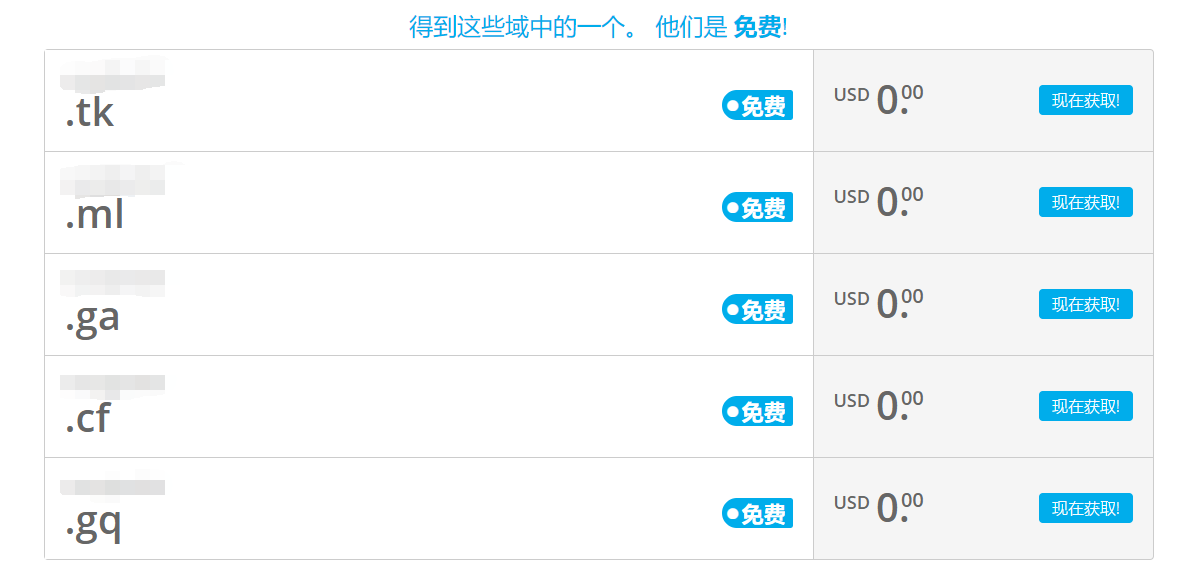
Task: Click 现在获取! button for .tk domain
Action: (x=1085, y=100)
